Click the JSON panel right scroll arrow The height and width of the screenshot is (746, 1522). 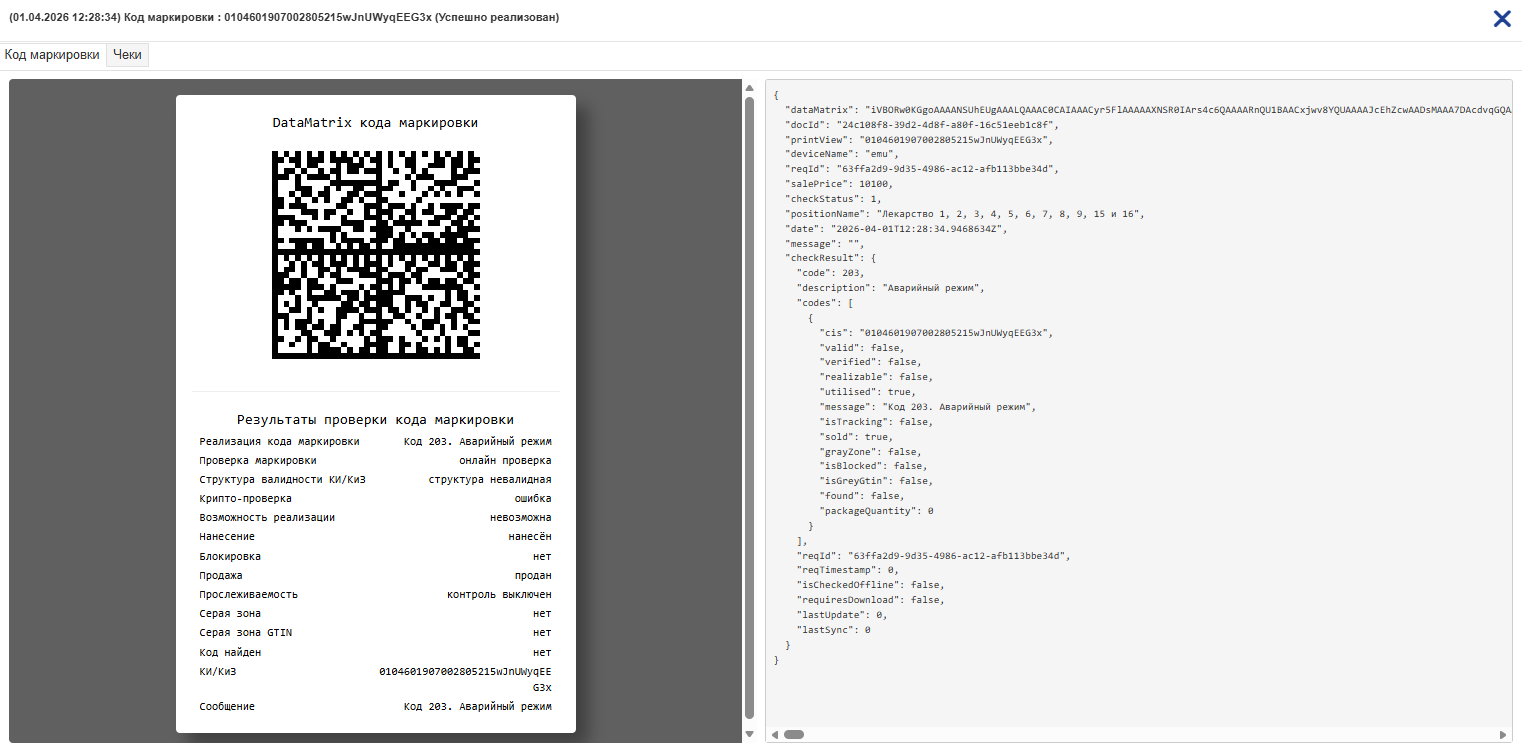coord(1504,734)
